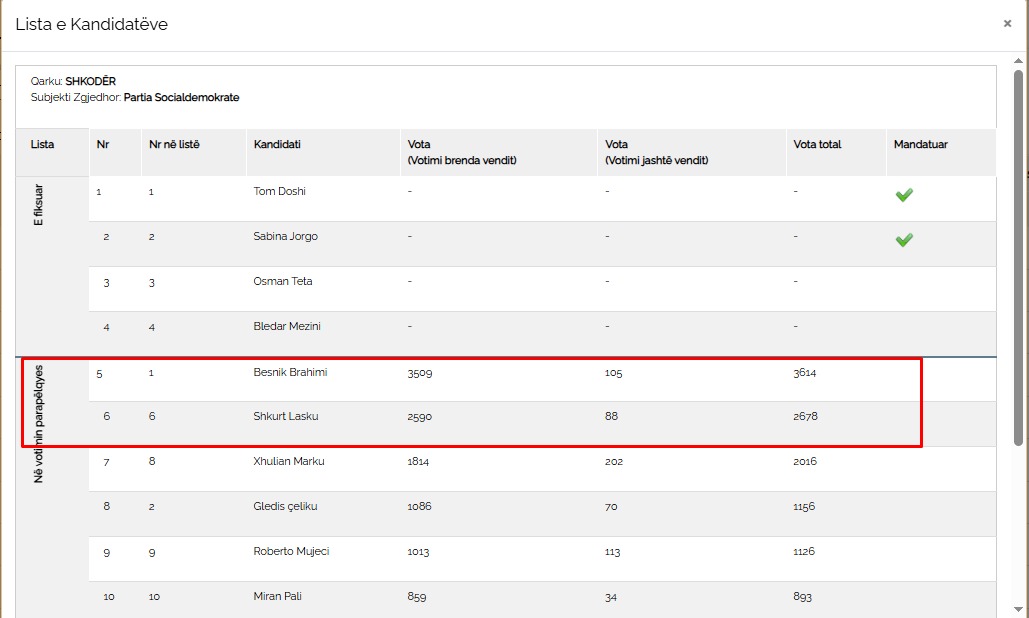Image resolution: width=1029 pixels, height=618 pixels.
Task: Click total votes 3614 for Besnik Brahimi
Action: [805, 372]
